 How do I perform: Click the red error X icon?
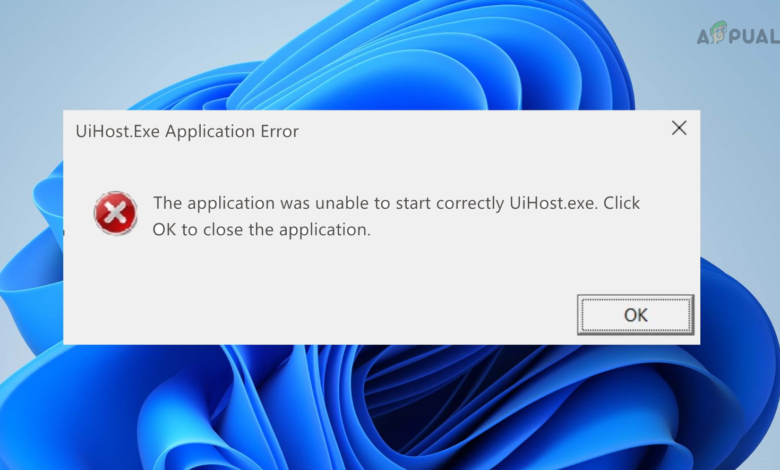point(115,213)
